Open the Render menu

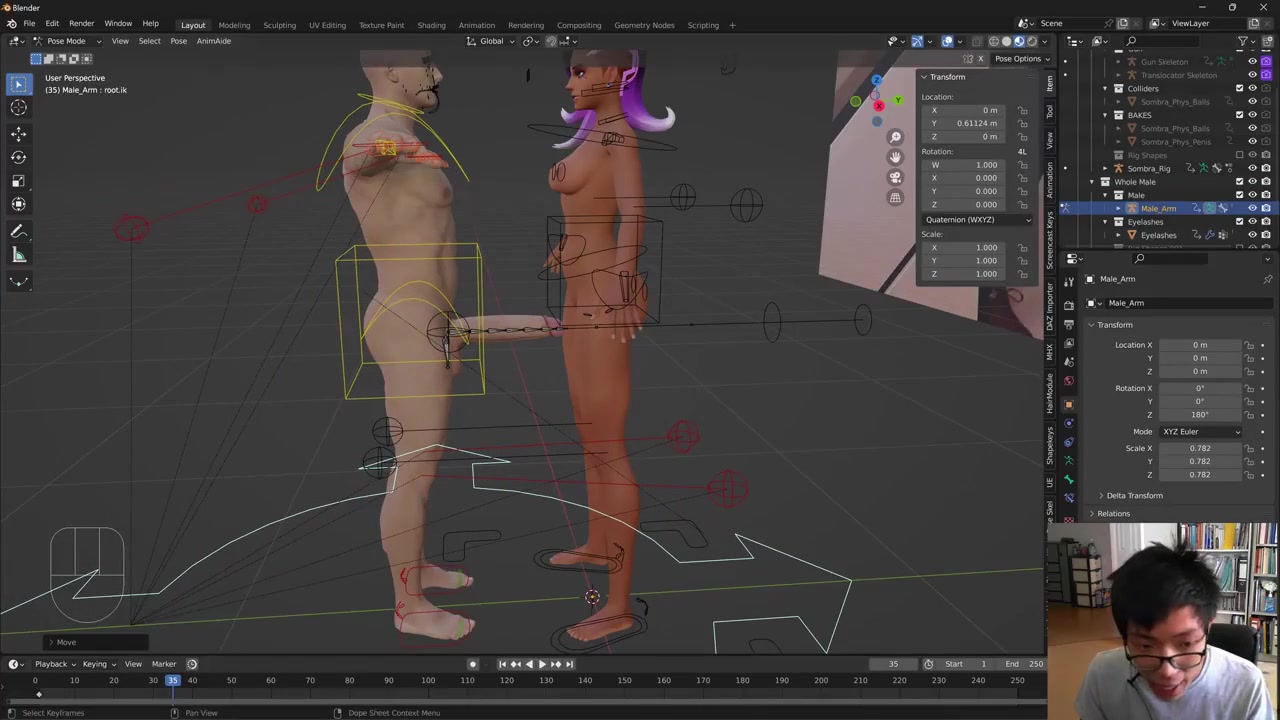[81, 23]
